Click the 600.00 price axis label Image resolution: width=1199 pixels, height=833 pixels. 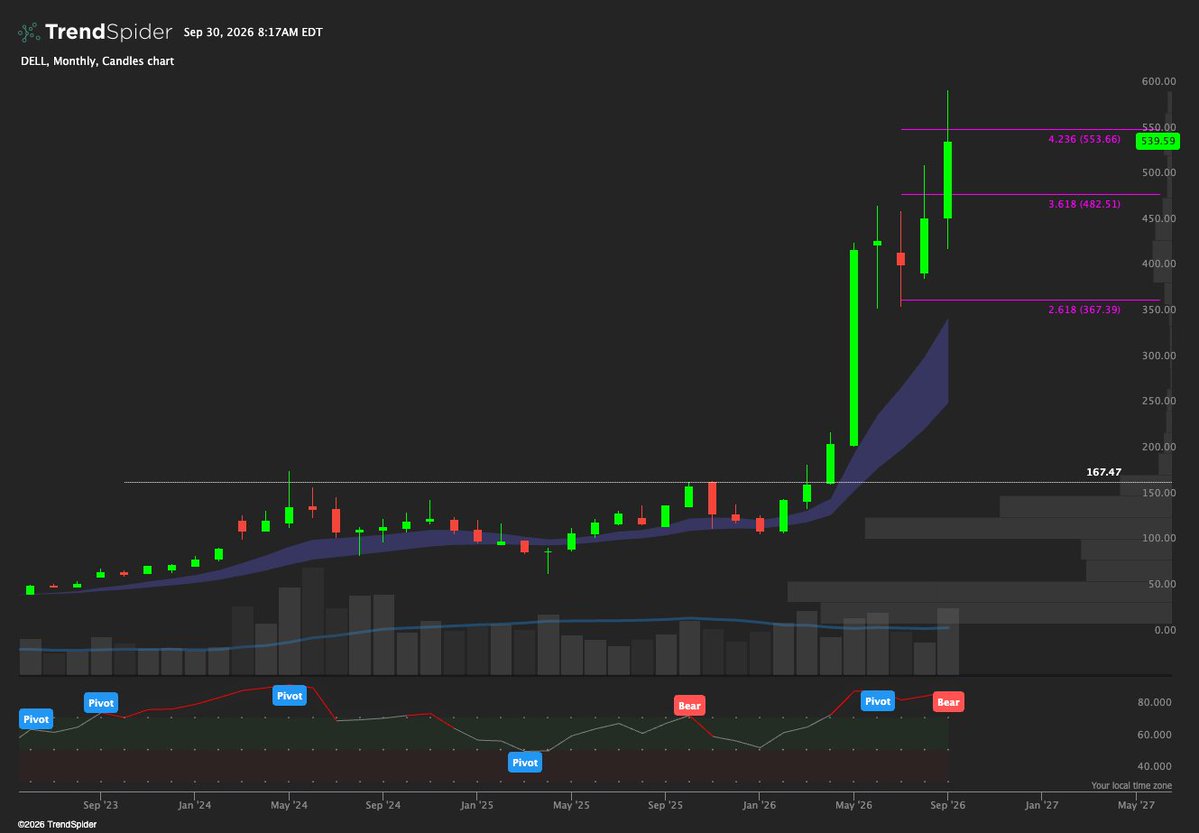pos(1159,81)
